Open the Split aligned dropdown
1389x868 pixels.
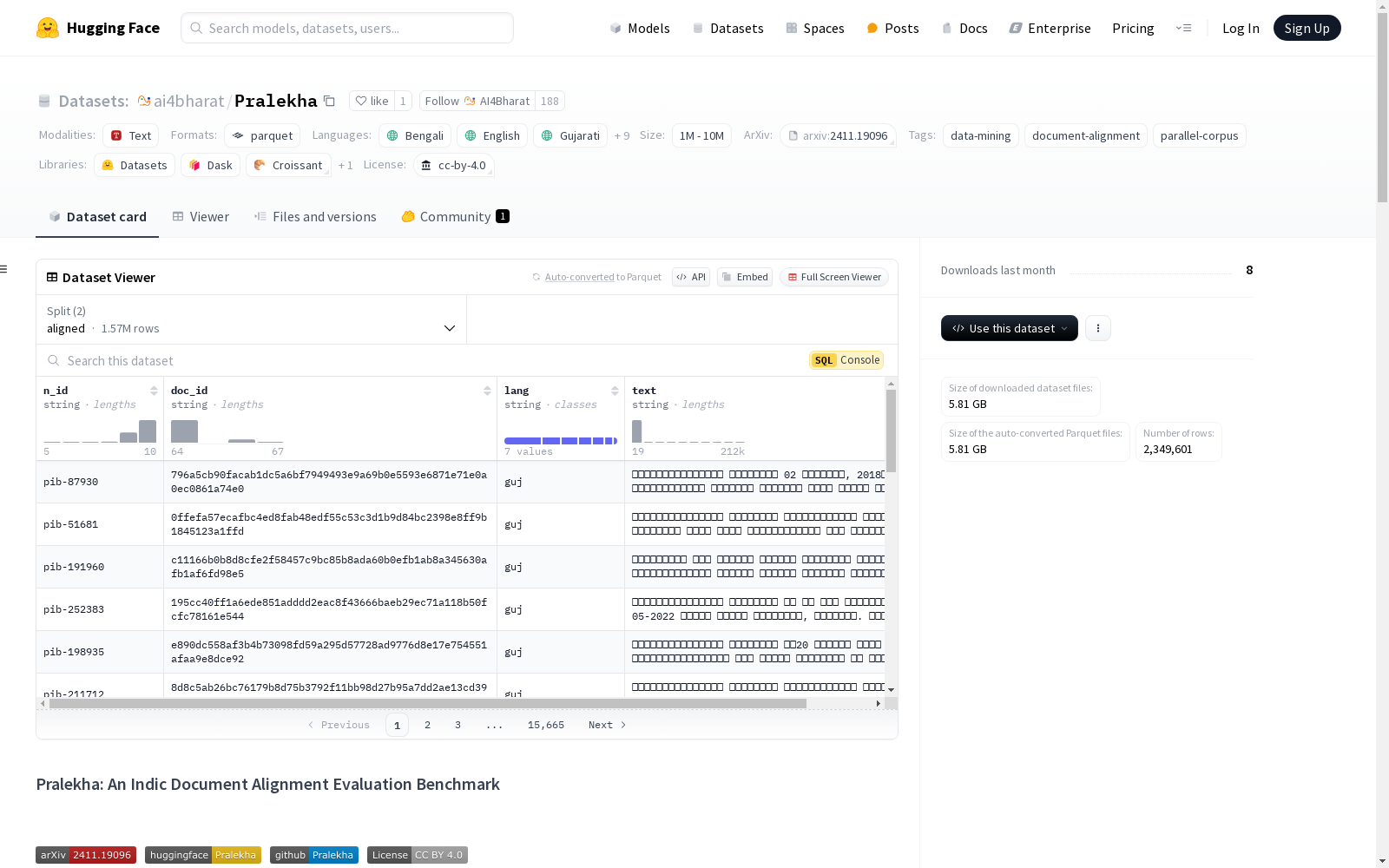251,319
